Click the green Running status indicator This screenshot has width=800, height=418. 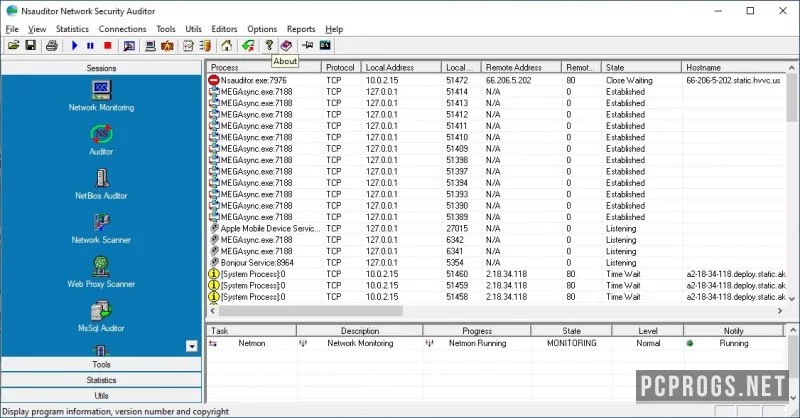click(x=690, y=343)
